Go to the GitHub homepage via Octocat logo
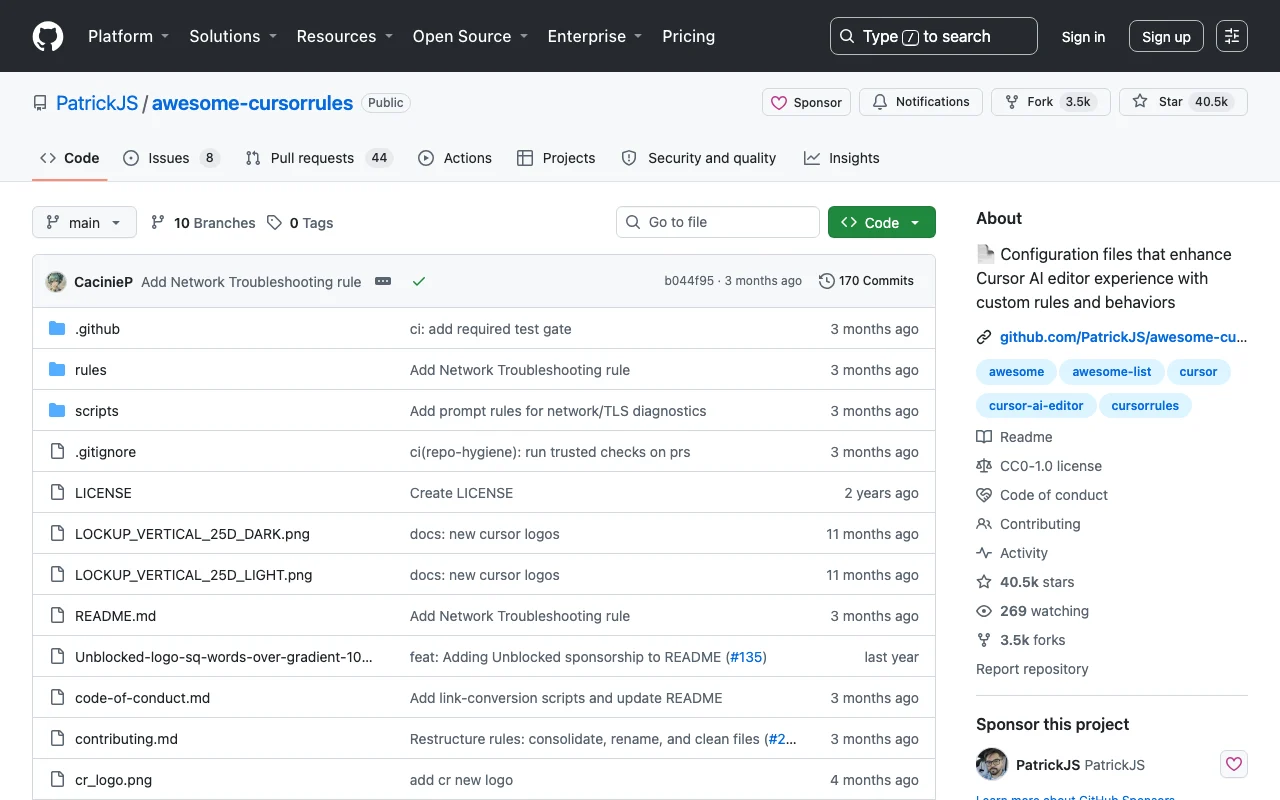 point(48,36)
